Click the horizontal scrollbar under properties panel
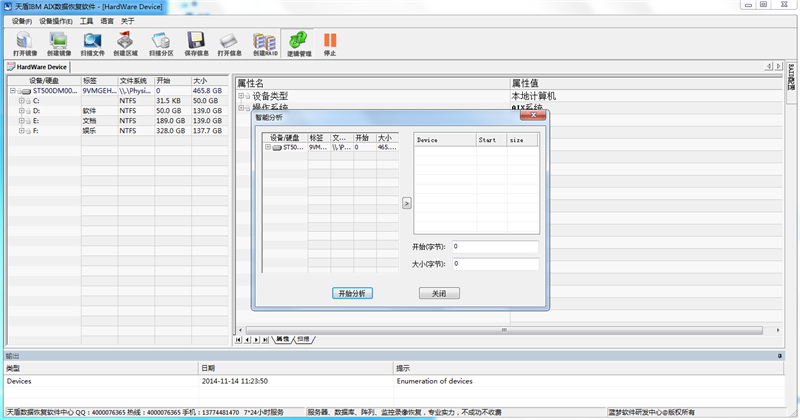 pyautogui.click(x=504, y=330)
